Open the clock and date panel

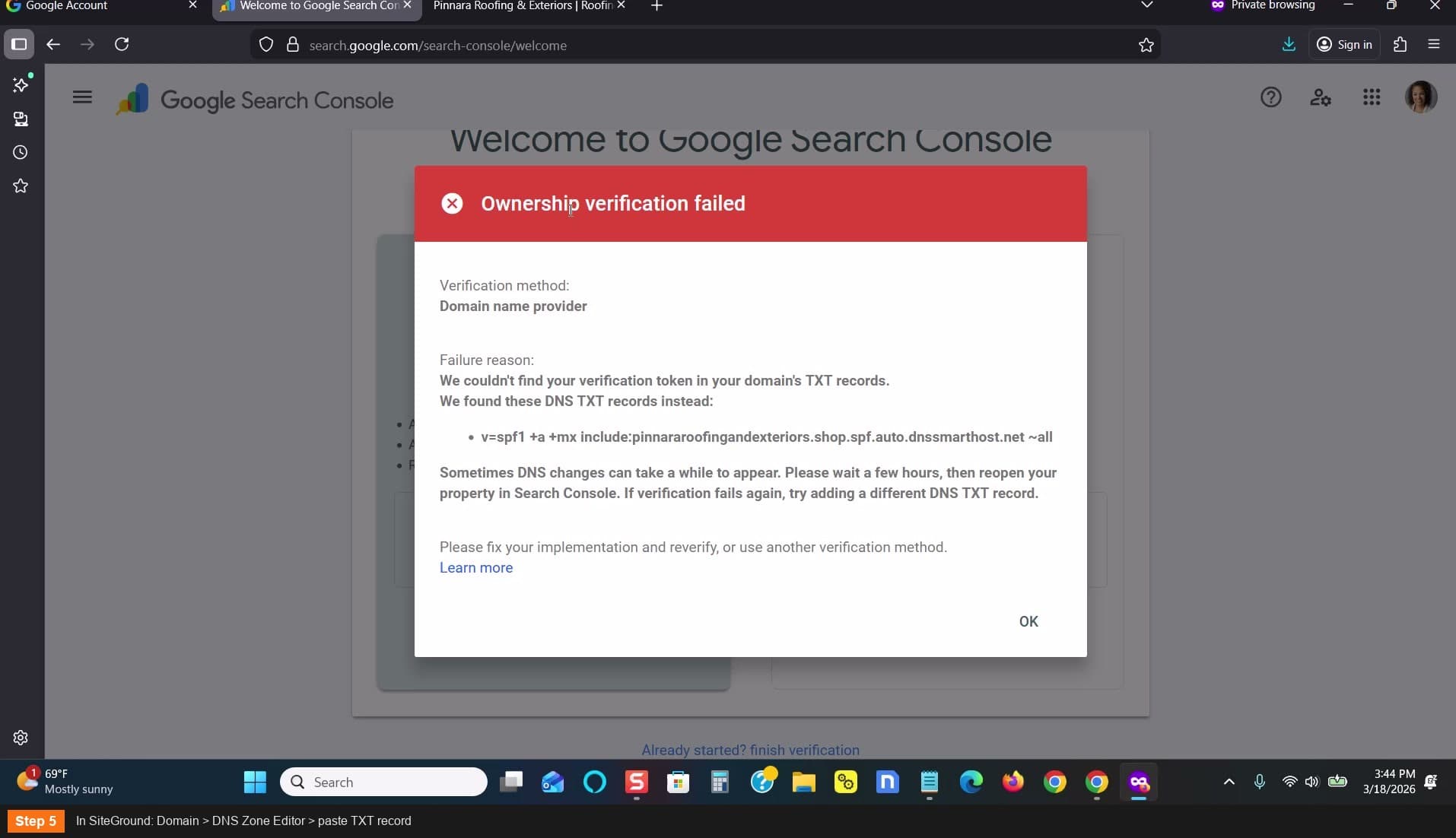1389,782
